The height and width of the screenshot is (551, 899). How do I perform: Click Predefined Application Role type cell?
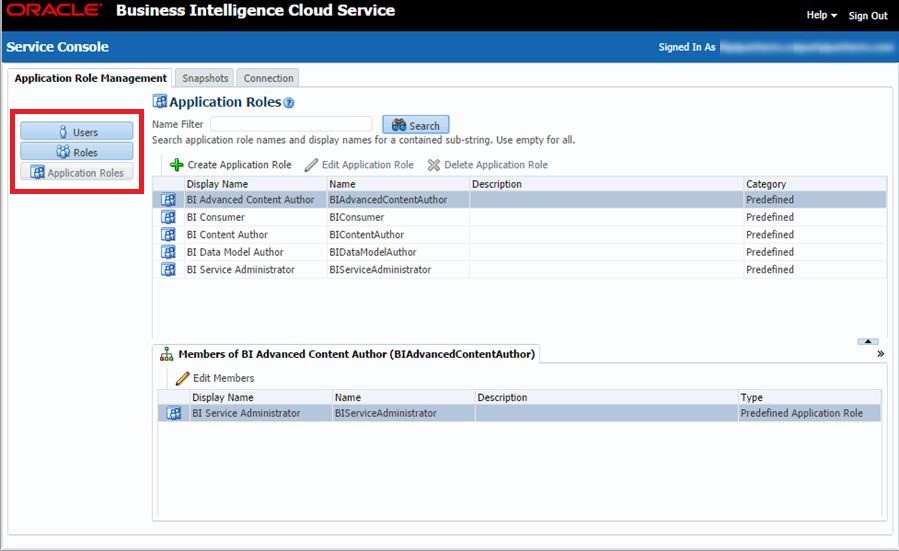point(810,413)
